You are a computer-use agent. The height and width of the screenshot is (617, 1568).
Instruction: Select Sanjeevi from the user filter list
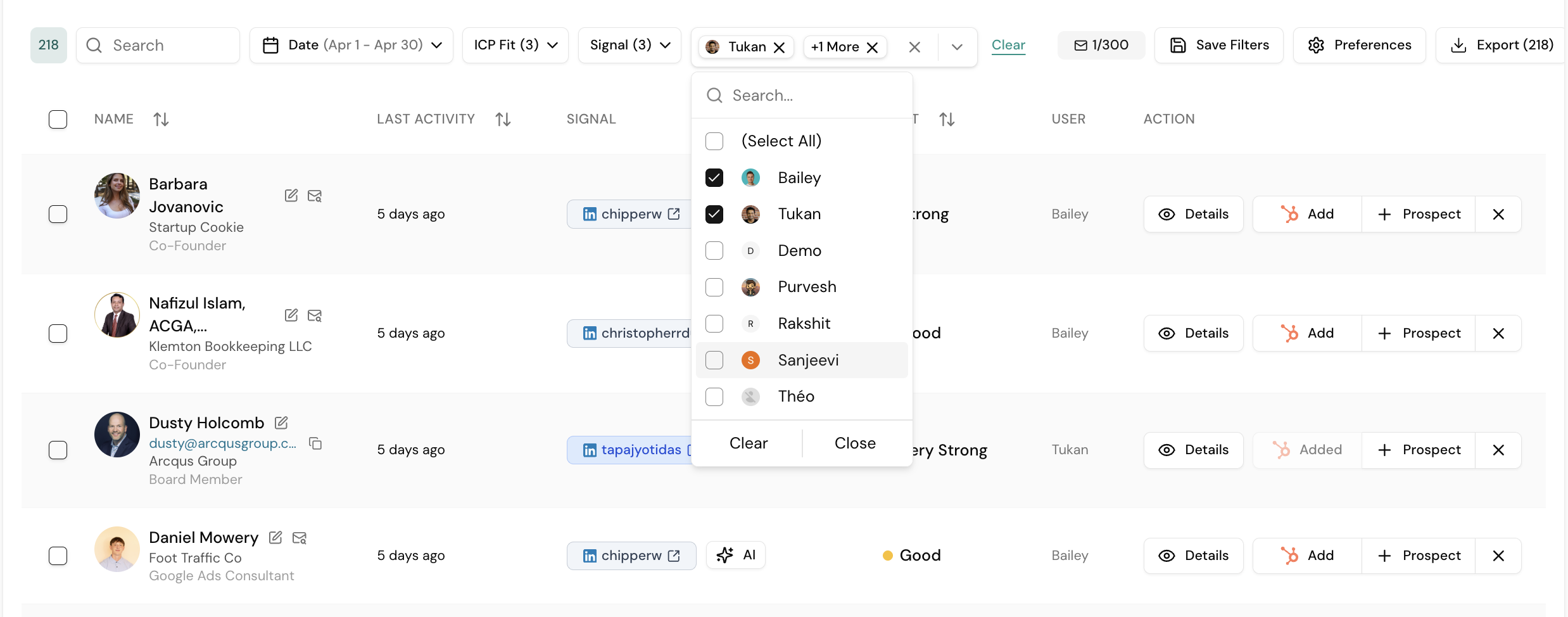[x=714, y=360]
